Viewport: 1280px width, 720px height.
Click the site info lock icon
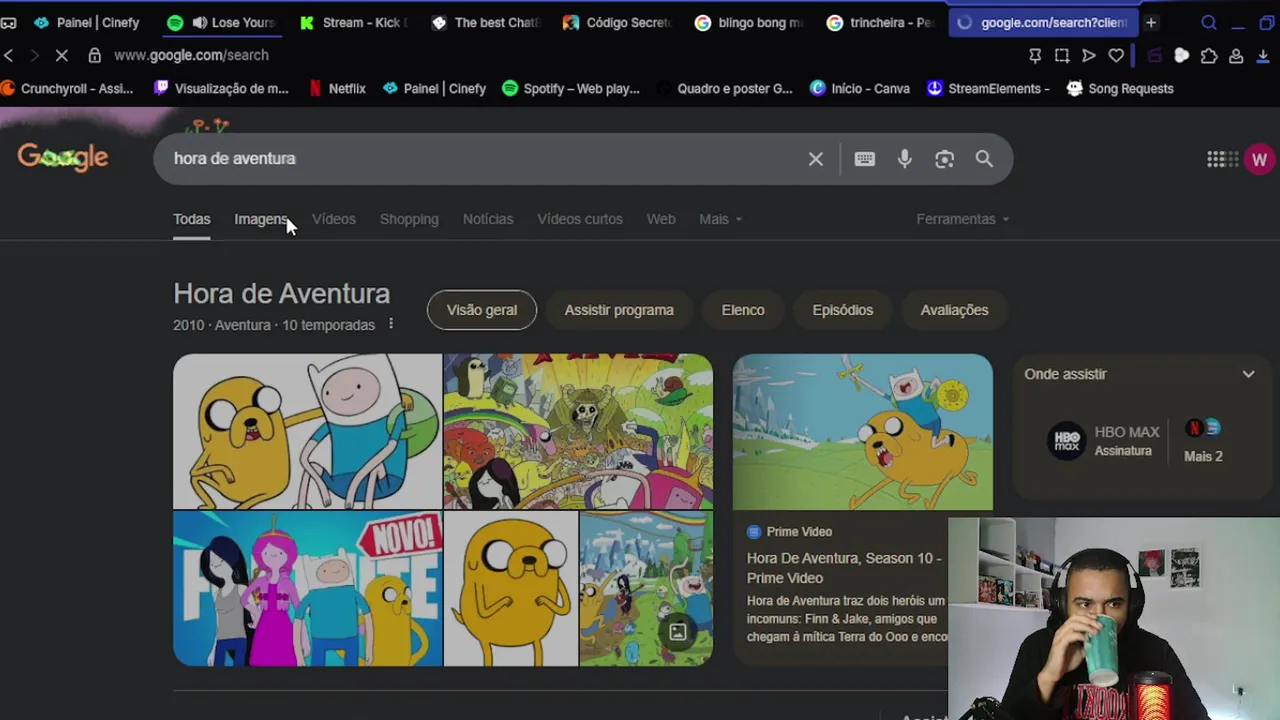pyautogui.click(x=94, y=55)
